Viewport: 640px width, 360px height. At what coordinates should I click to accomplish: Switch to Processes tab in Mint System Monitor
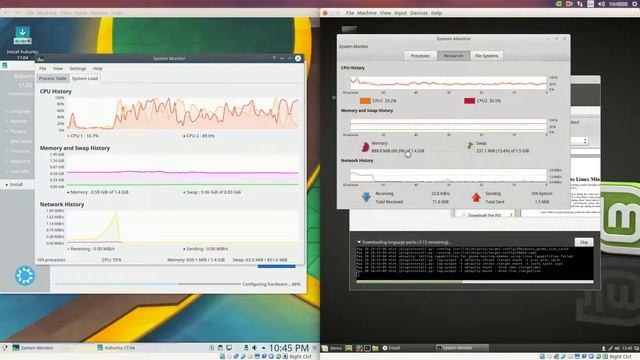click(420, 56)
